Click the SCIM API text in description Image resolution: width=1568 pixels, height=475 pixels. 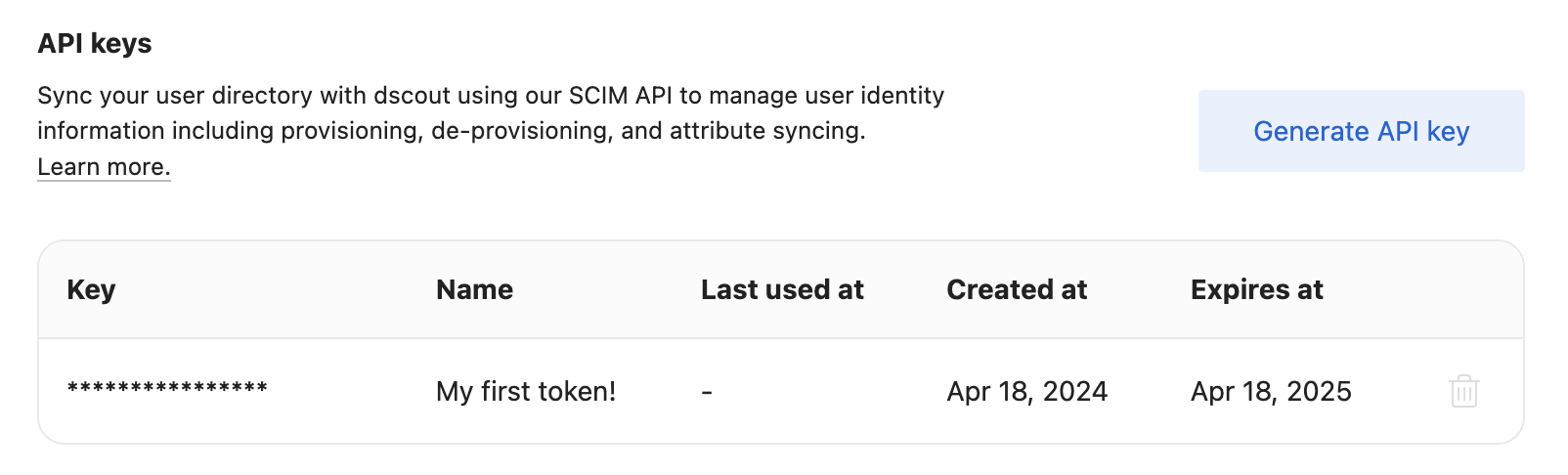tap(622, 96)
